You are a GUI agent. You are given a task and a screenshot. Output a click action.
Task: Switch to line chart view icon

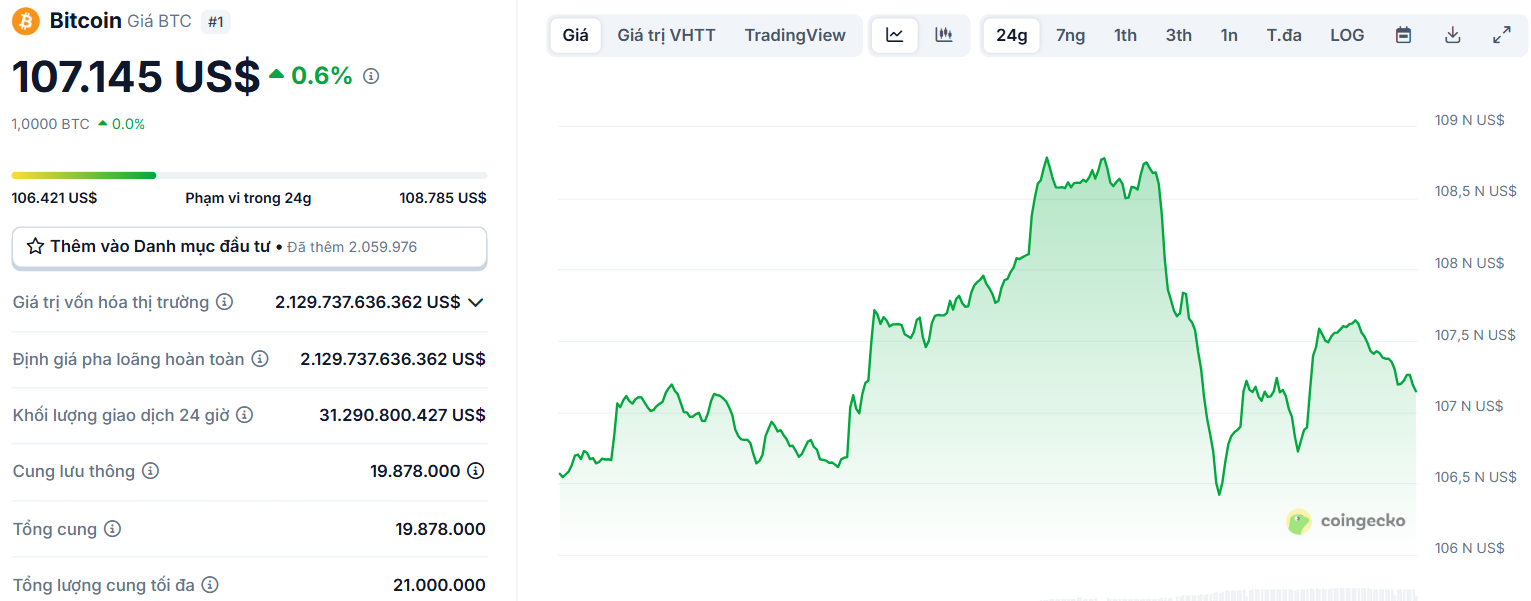pyautogui.click(x=895, y=35)
